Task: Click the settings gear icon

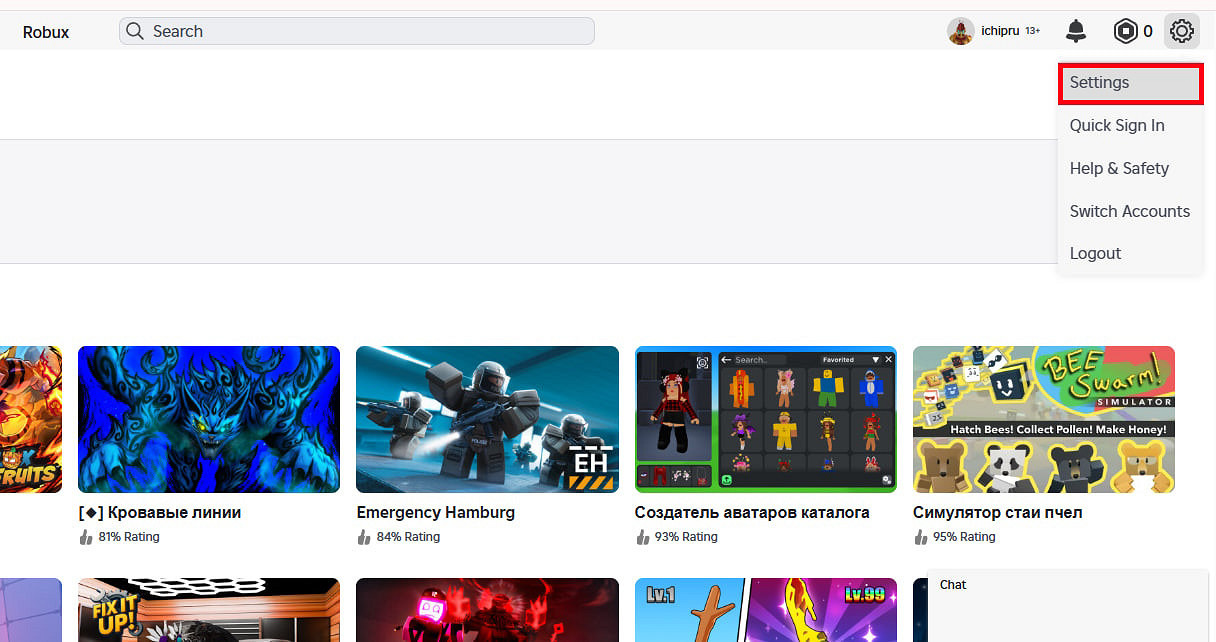Action: click(x=1181, y=31)
